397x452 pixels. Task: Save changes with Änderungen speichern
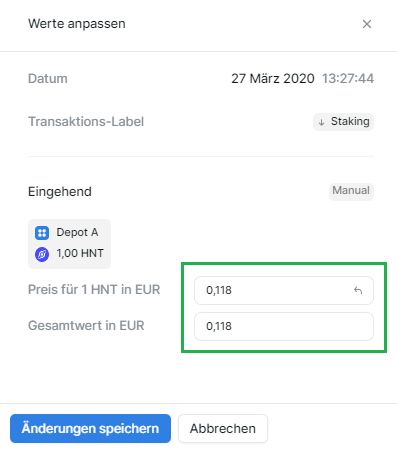[x=90, y=428]
